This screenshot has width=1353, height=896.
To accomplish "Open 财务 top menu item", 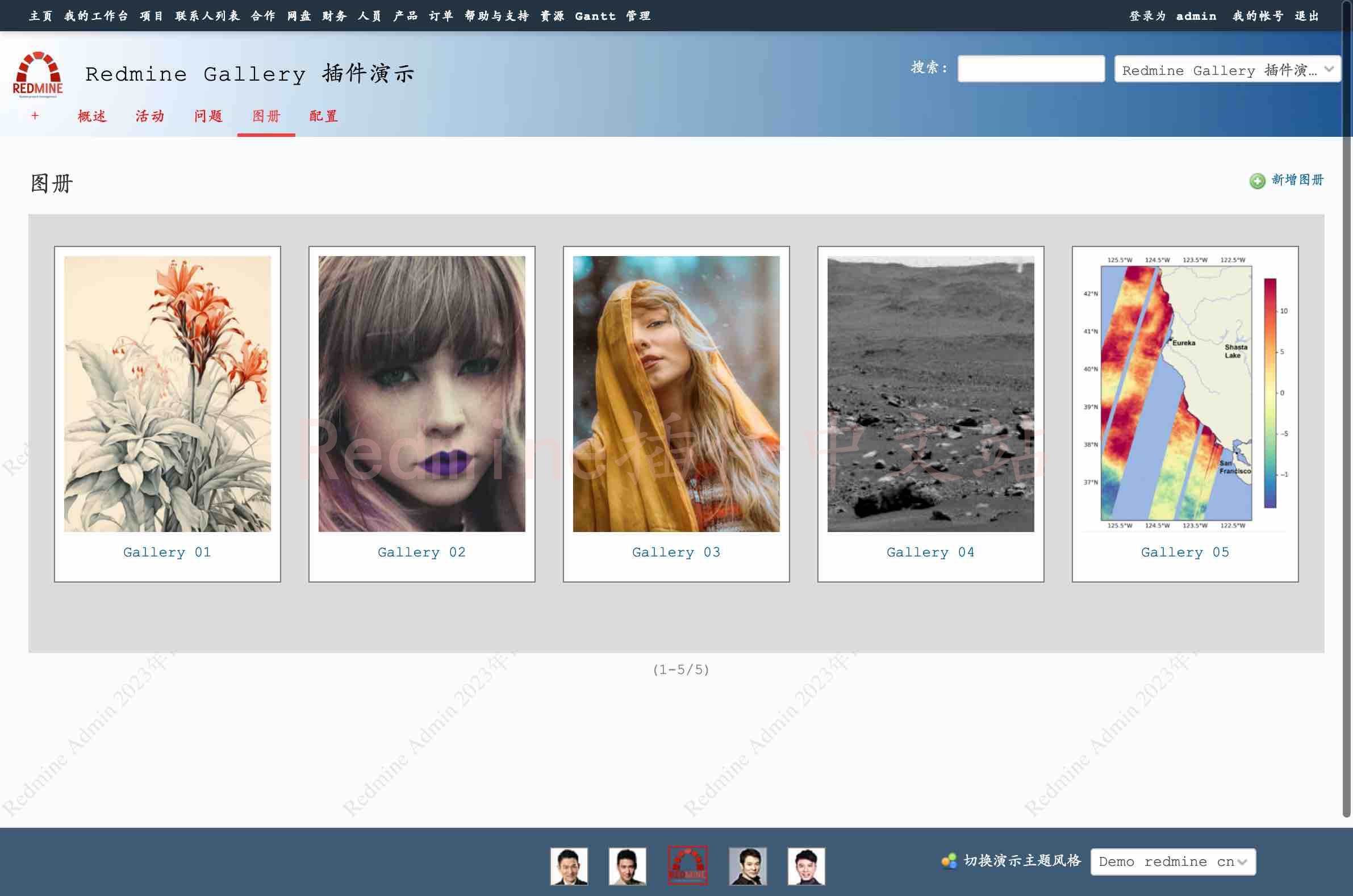I will (335, 16).
